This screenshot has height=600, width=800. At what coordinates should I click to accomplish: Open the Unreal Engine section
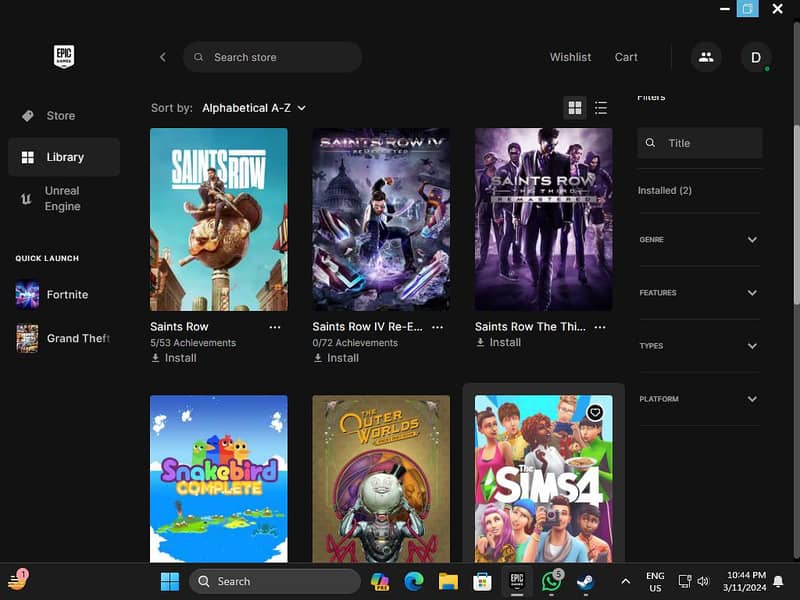point(63,198)
